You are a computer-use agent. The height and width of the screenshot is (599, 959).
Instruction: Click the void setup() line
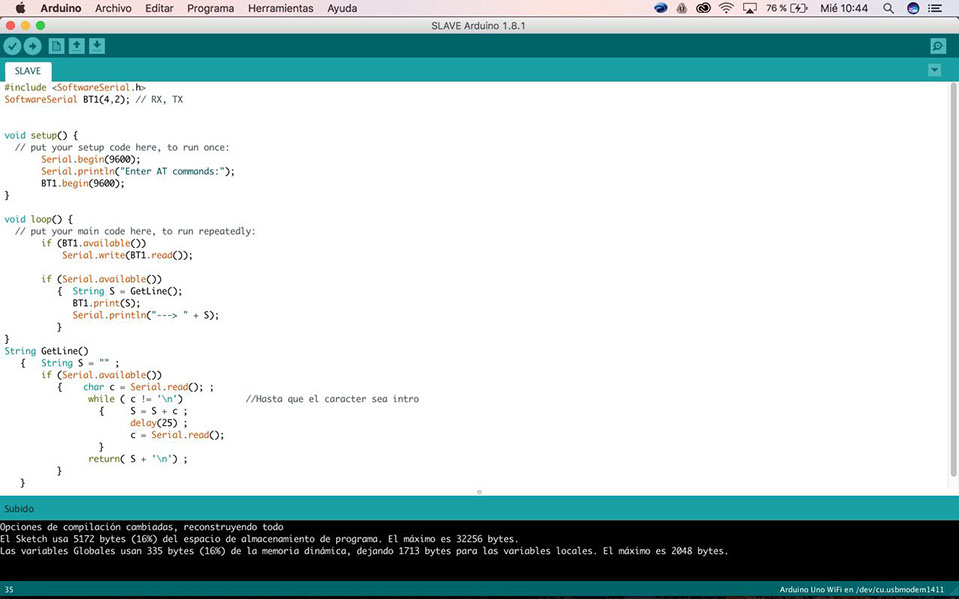click(x=41, y=135)
